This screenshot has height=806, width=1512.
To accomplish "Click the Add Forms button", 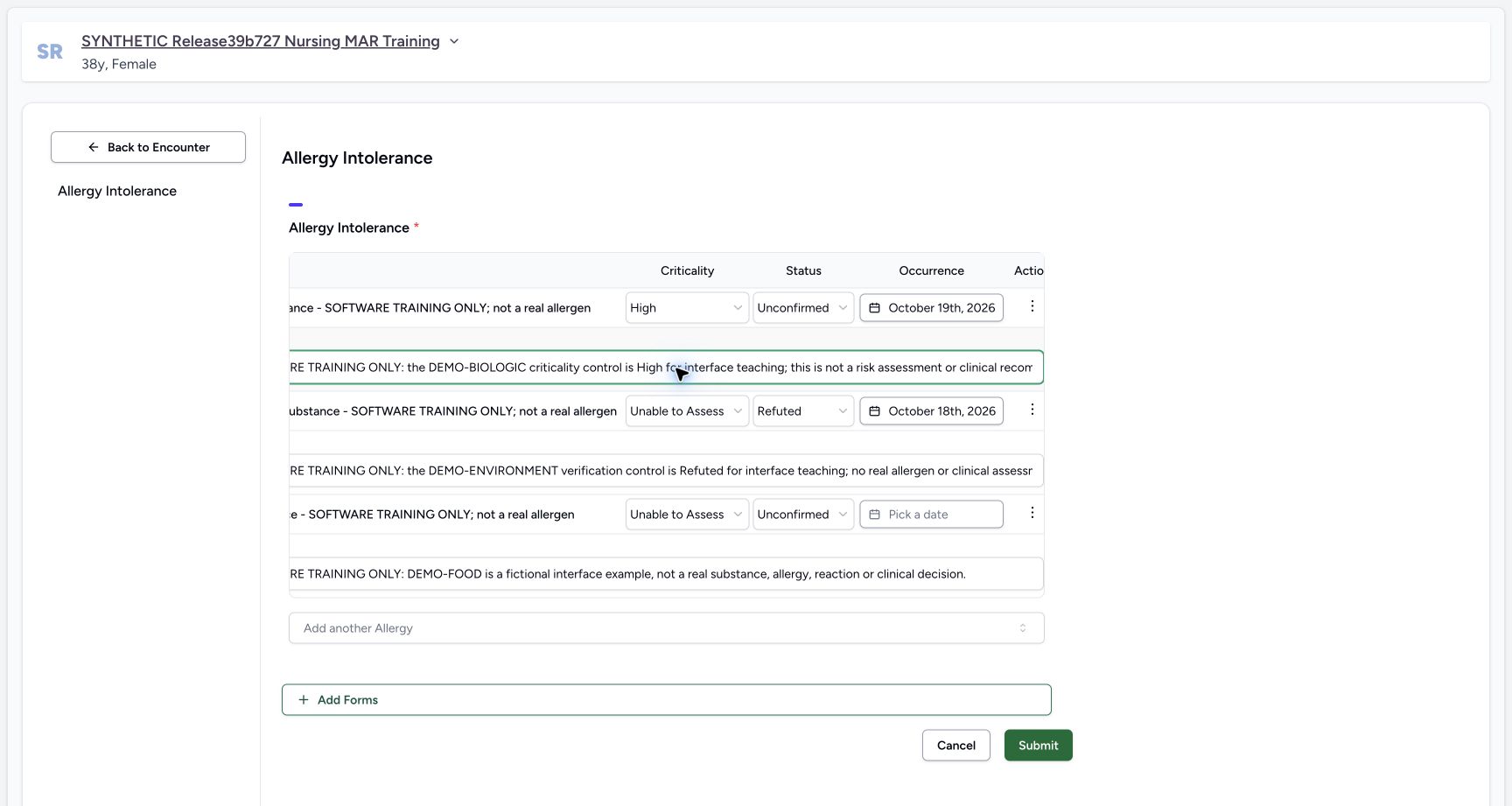I will point(667,700).
